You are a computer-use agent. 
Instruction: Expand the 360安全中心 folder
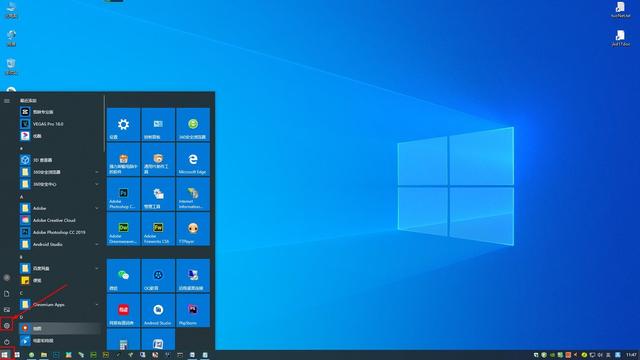click(60, 184)
